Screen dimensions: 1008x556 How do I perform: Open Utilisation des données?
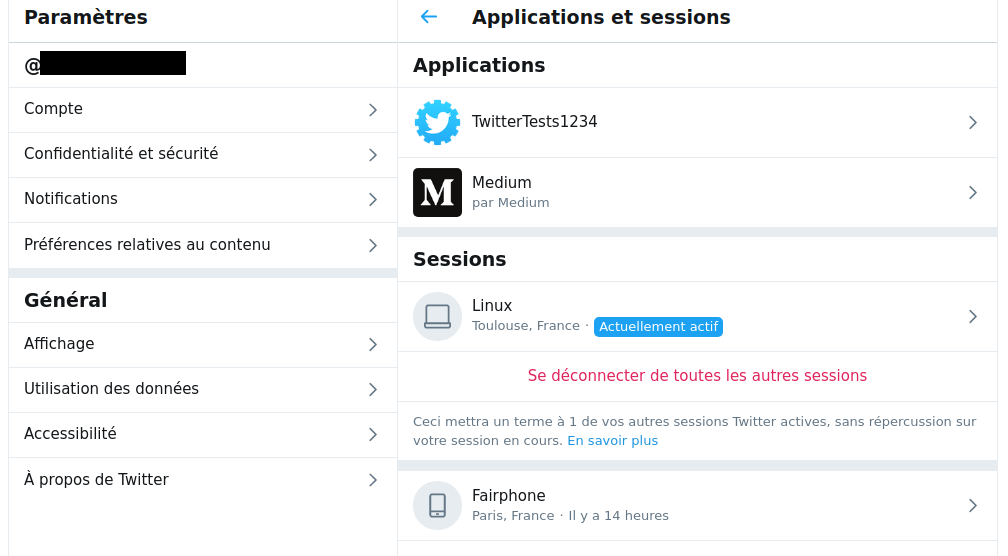202,390
